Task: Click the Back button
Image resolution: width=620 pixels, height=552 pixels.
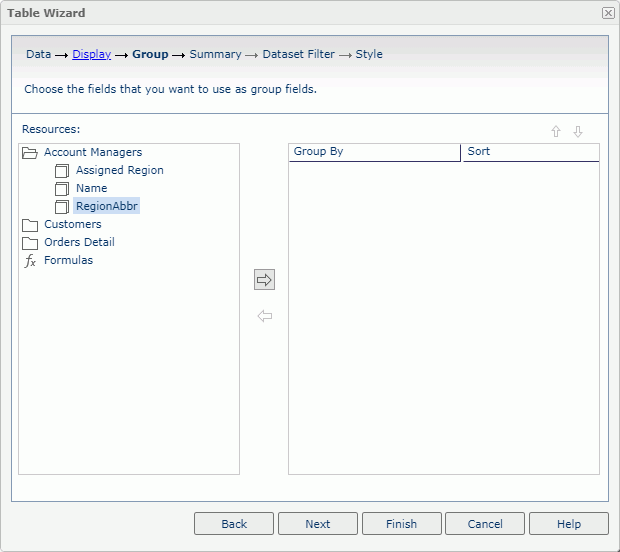Action: point(234,524)
